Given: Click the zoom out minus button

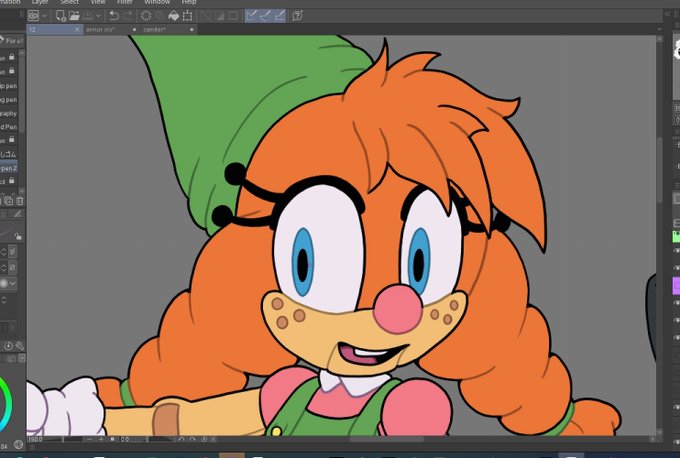Looking at the screenshot, I should click(90, 439).
